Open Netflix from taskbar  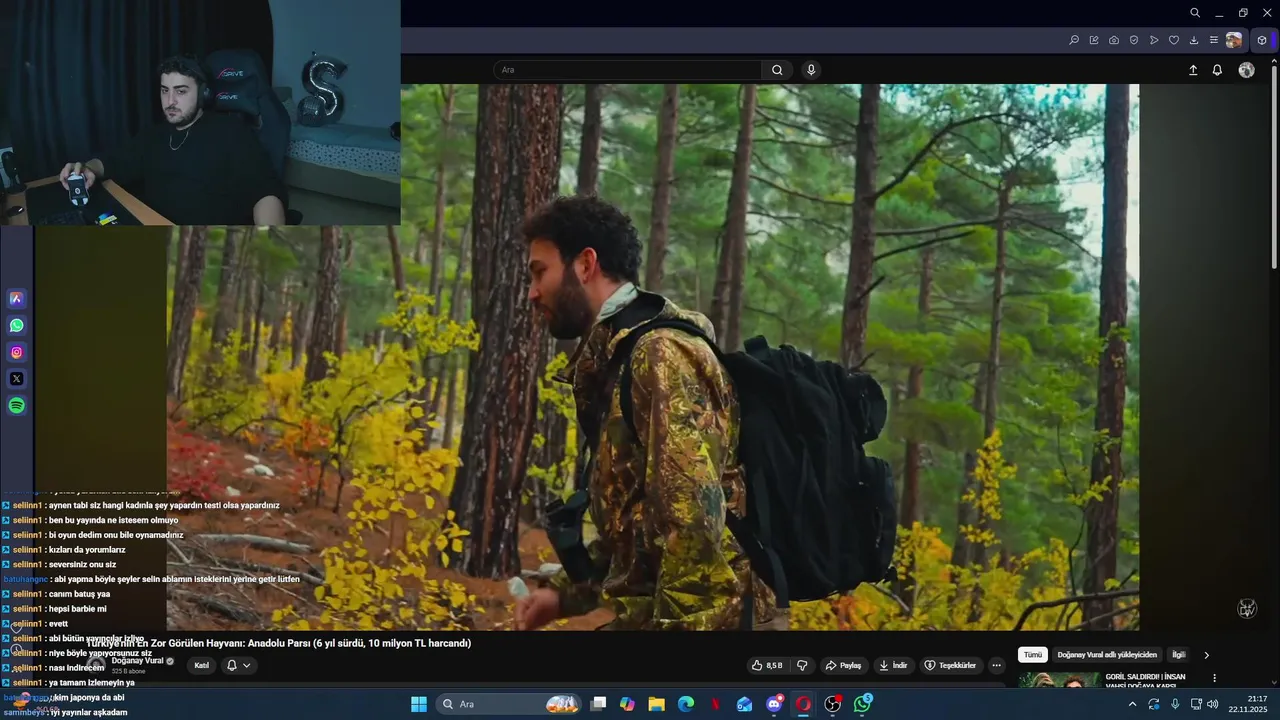716,704
